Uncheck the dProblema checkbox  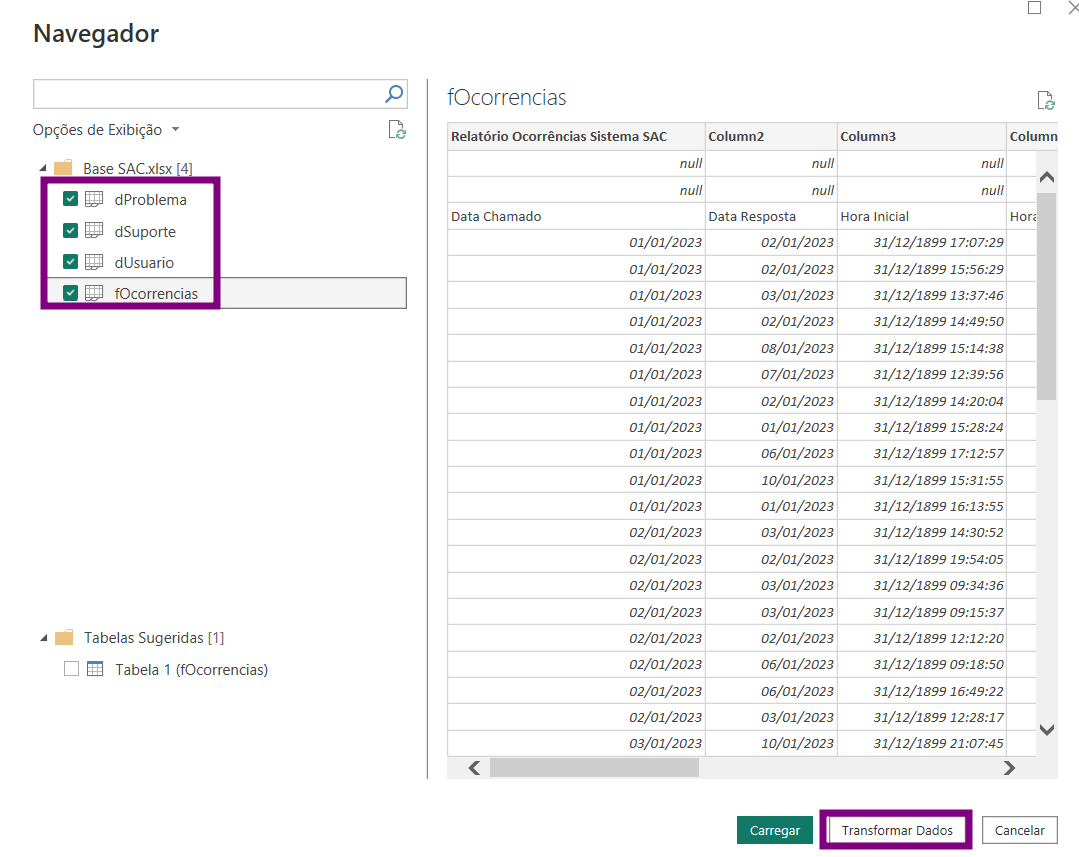click(x=70, y=199)
